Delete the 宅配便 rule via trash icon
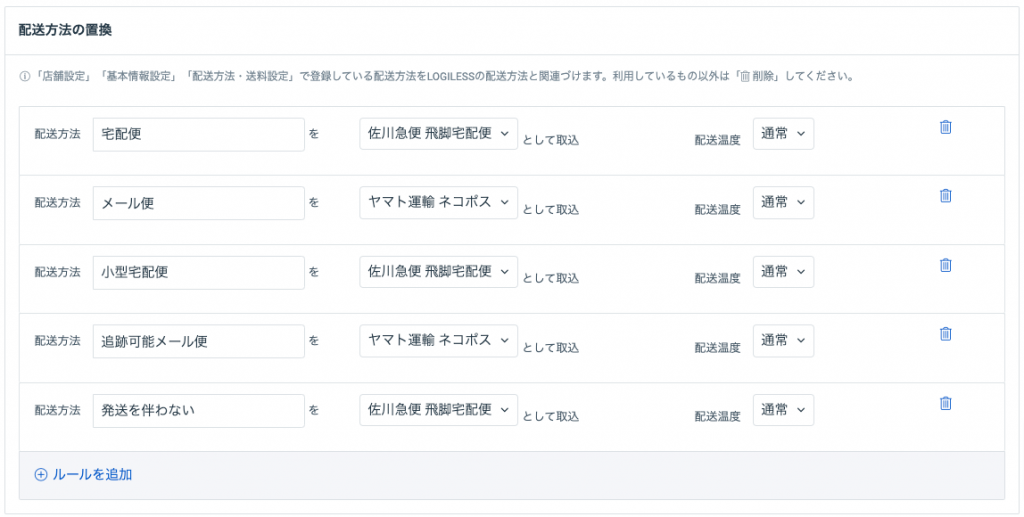This screenshot has width=1024, height=517. tap(945, 127)
